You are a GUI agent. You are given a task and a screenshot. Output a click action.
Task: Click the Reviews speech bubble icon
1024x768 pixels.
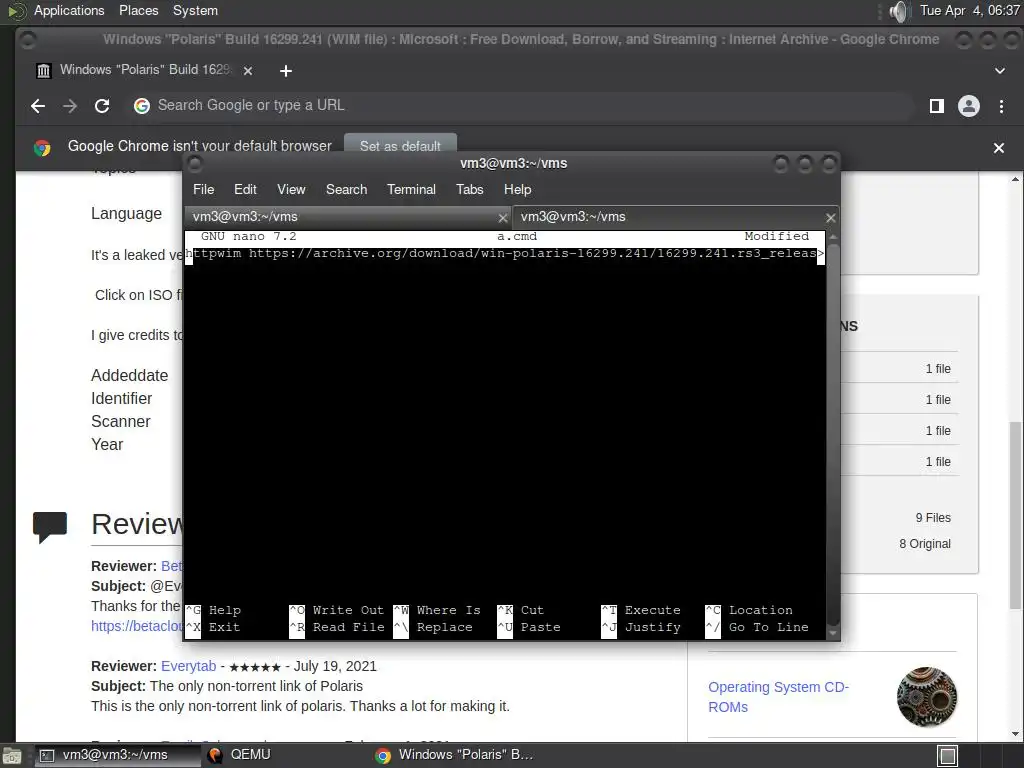coord(50,526)
